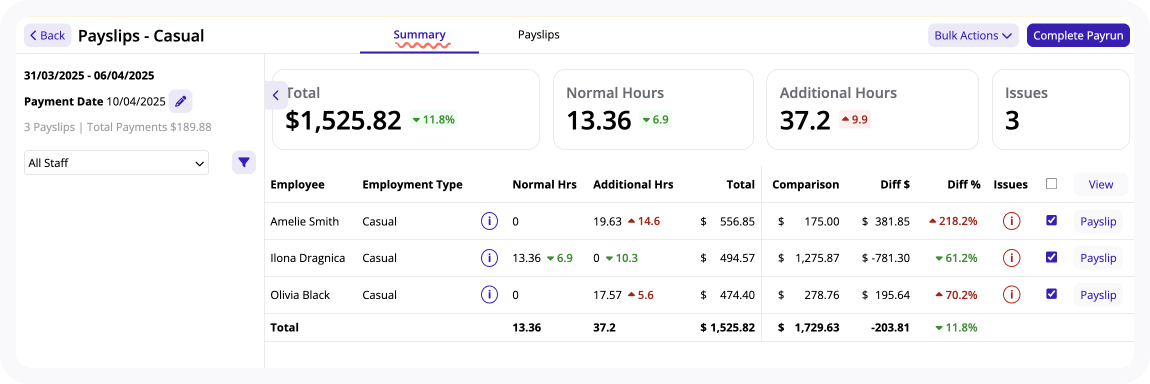Open Olivia Black's Payslip button
The height and width of the screenshot is (384, 1150).
[1098, 295]
